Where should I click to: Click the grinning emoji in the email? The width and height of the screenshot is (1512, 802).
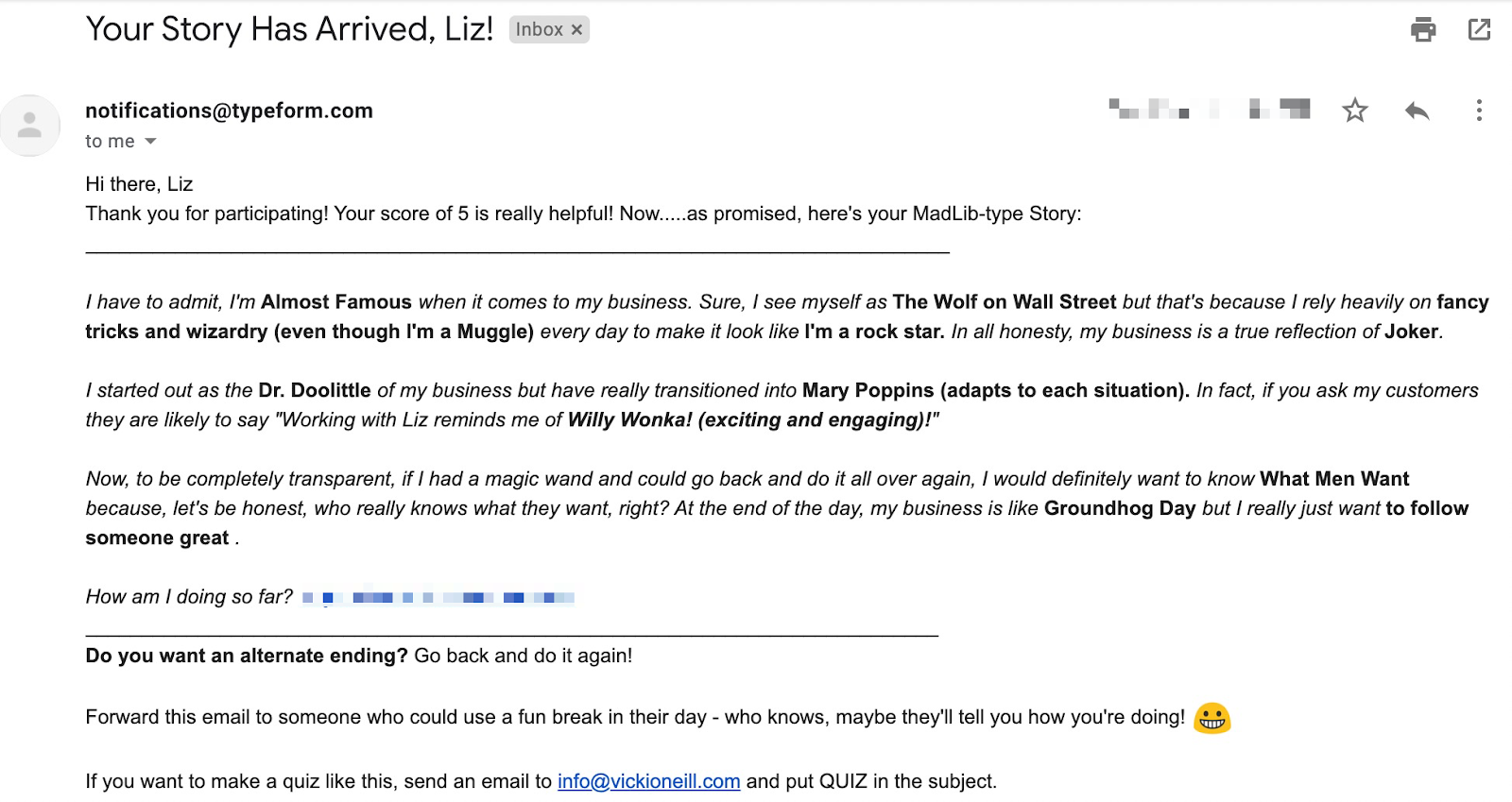(x=1212, y=718)
